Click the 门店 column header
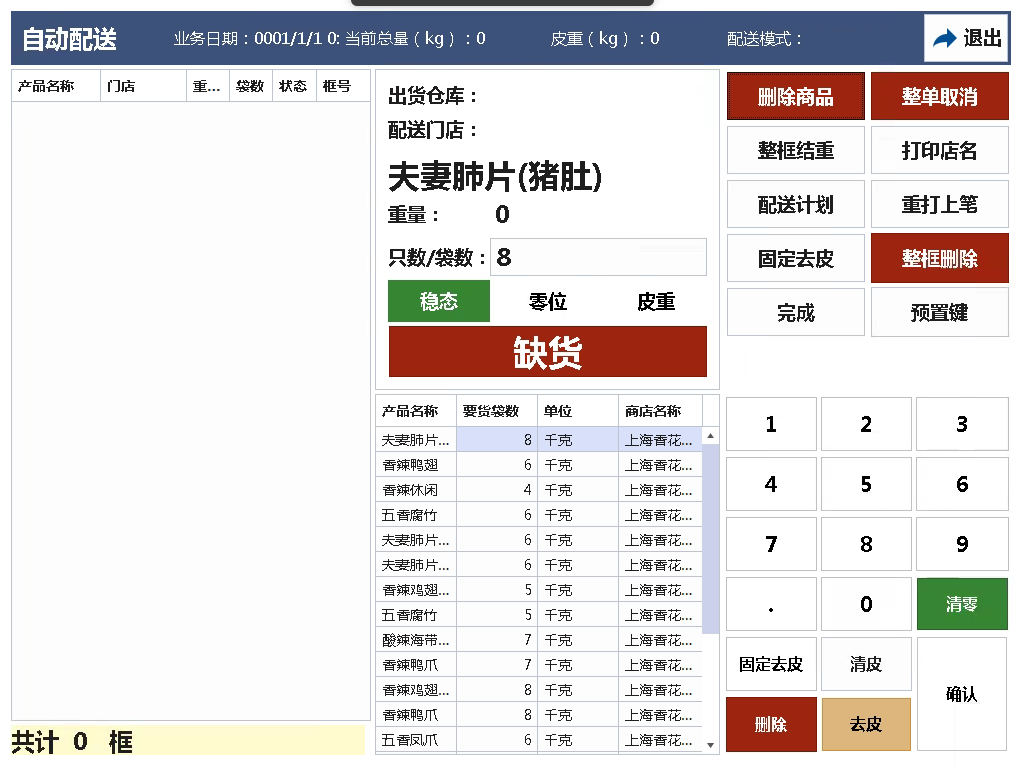The height and width of the screenshot is (767, 1023). point(143,87)
